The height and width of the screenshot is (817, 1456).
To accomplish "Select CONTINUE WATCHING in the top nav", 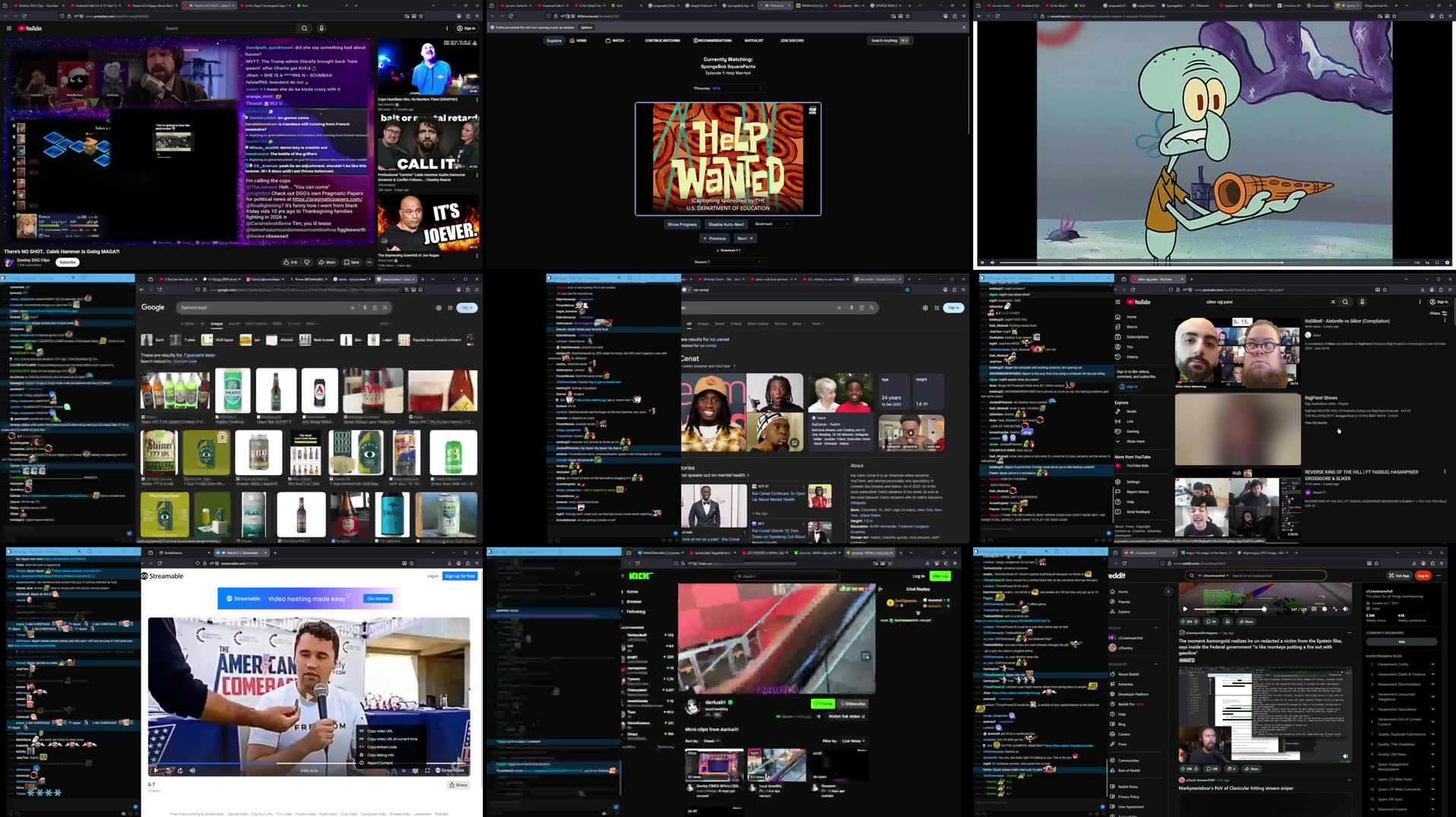I will point(662,40).
